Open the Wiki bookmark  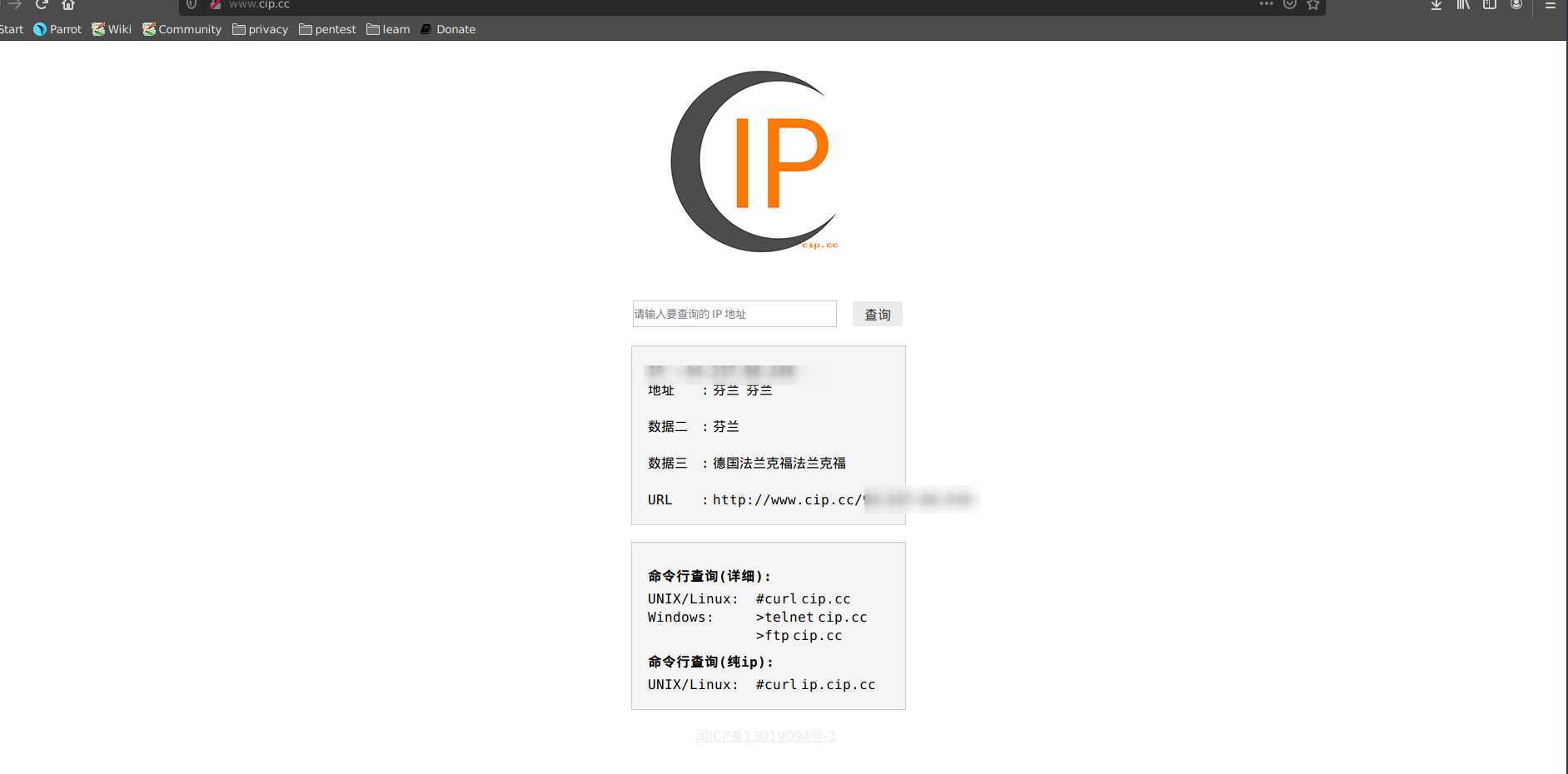click(x=112, y=29)
